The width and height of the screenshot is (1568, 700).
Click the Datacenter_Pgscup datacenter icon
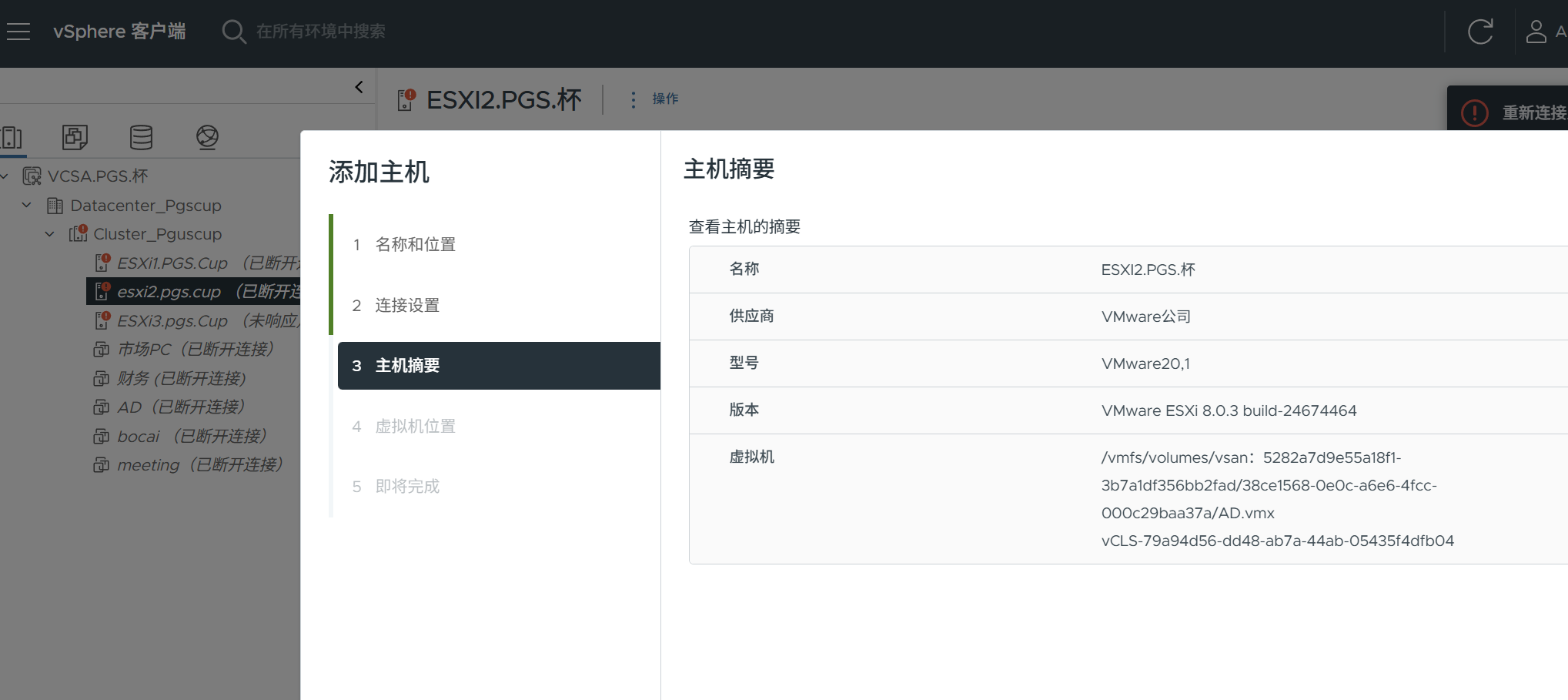pyautogui.click(x=55, y=206)
